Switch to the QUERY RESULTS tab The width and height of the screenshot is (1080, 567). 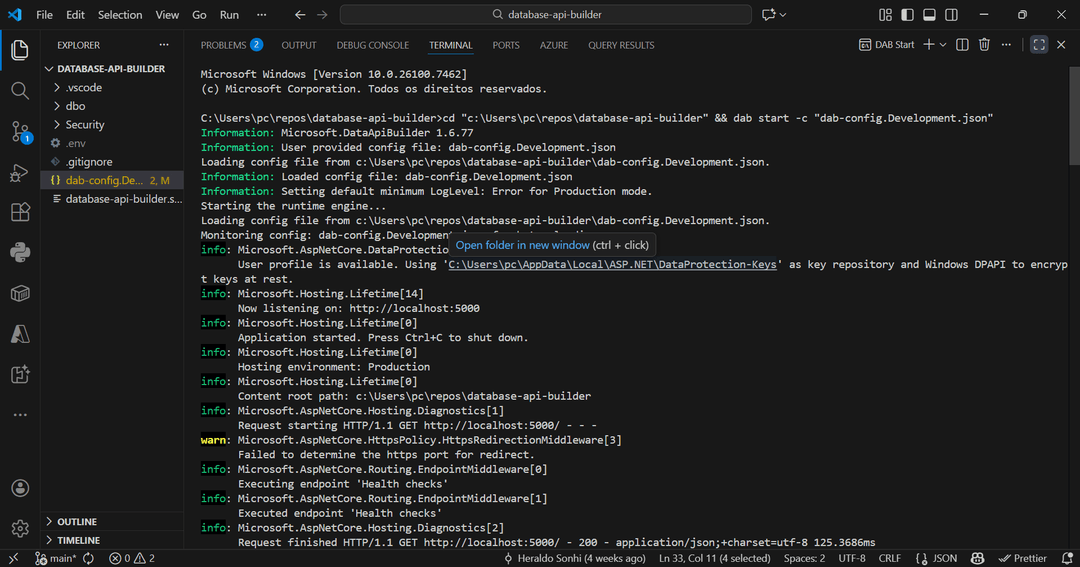(621, 45)
